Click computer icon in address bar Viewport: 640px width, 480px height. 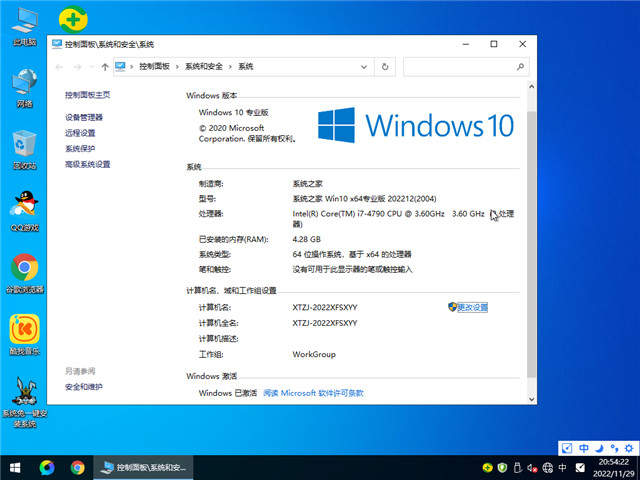[120, 66]
